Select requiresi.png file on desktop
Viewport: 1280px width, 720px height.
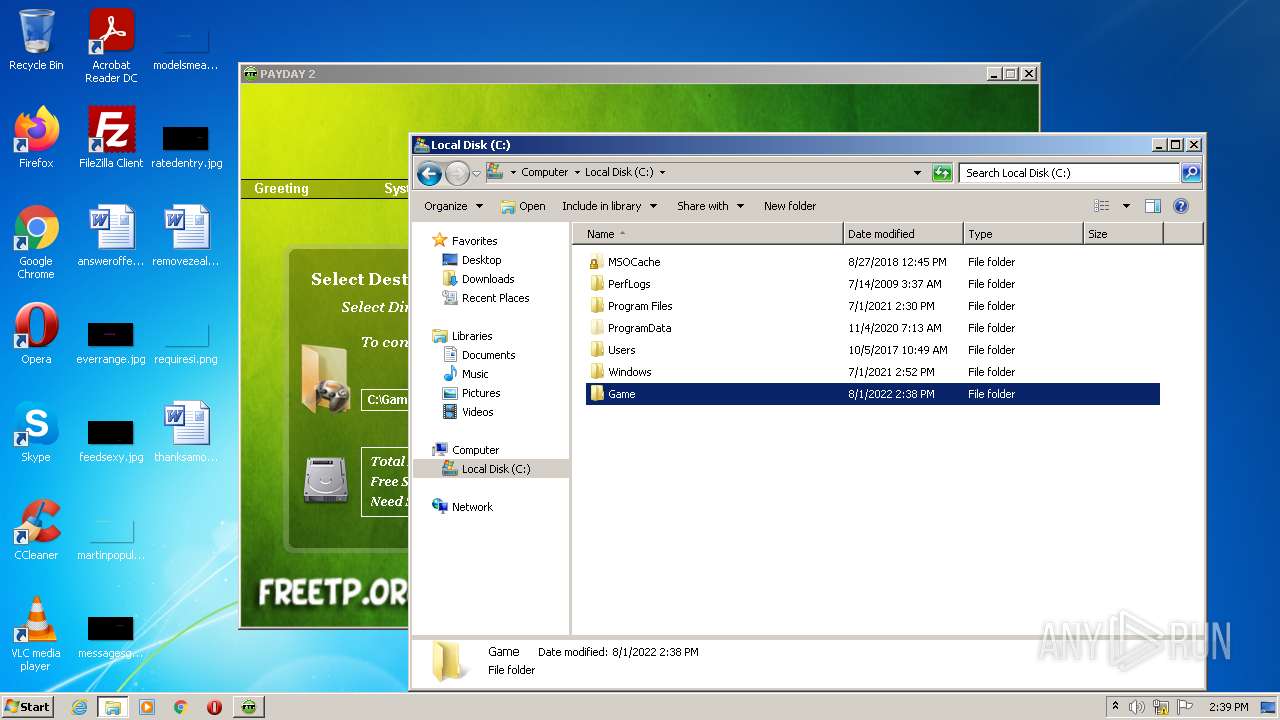point(186,342)
